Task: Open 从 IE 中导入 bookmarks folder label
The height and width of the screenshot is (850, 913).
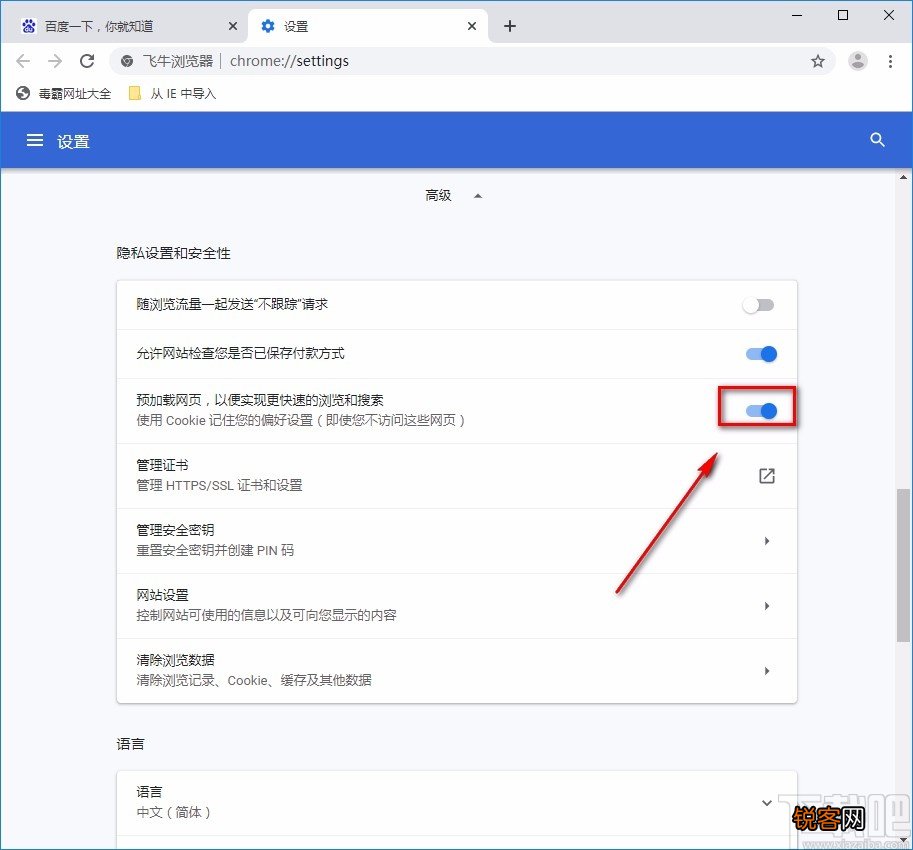Action: tap(183, 93)
